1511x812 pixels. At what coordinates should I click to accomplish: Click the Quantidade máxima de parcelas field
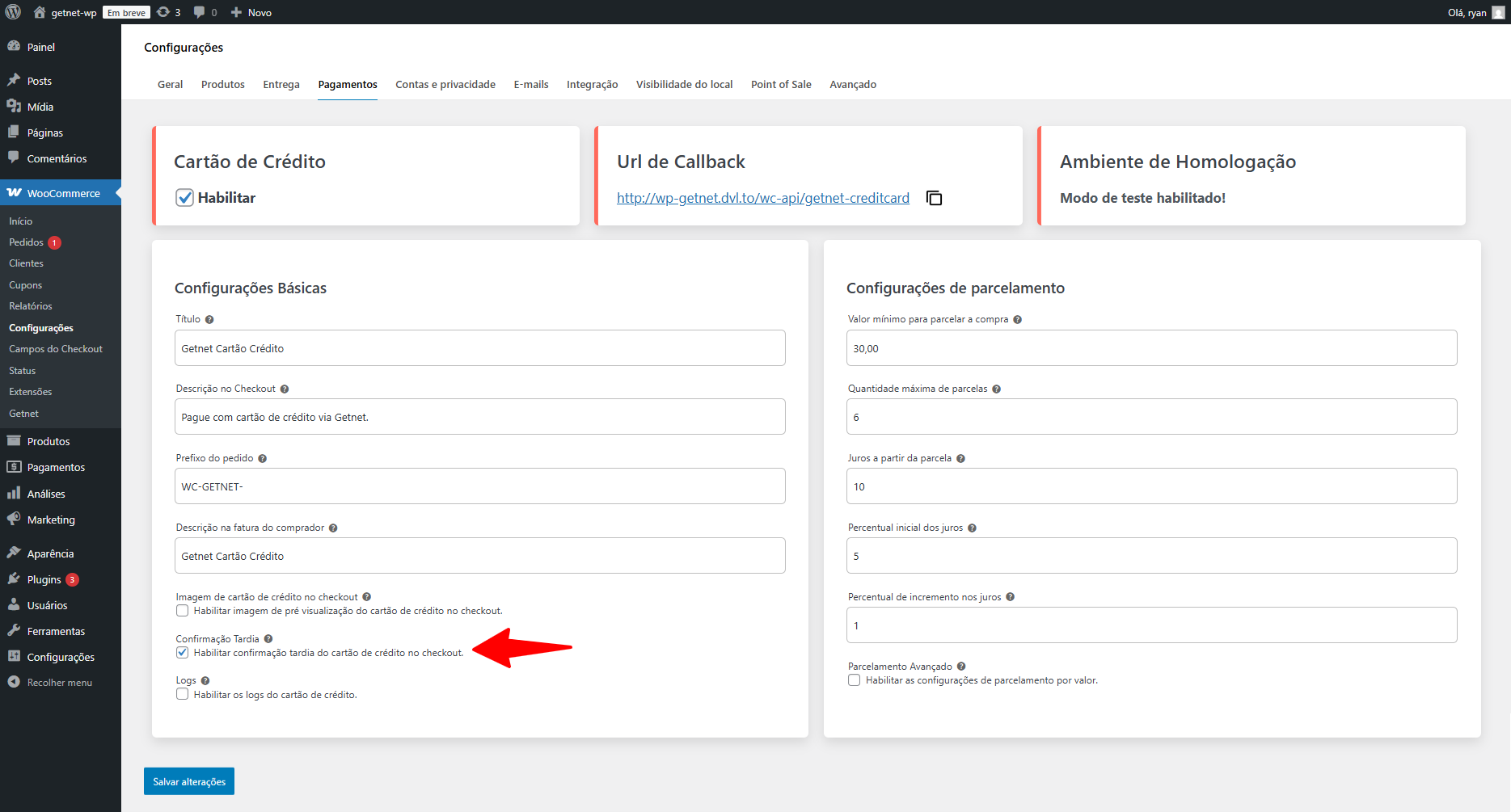(x=1152, y=417)
